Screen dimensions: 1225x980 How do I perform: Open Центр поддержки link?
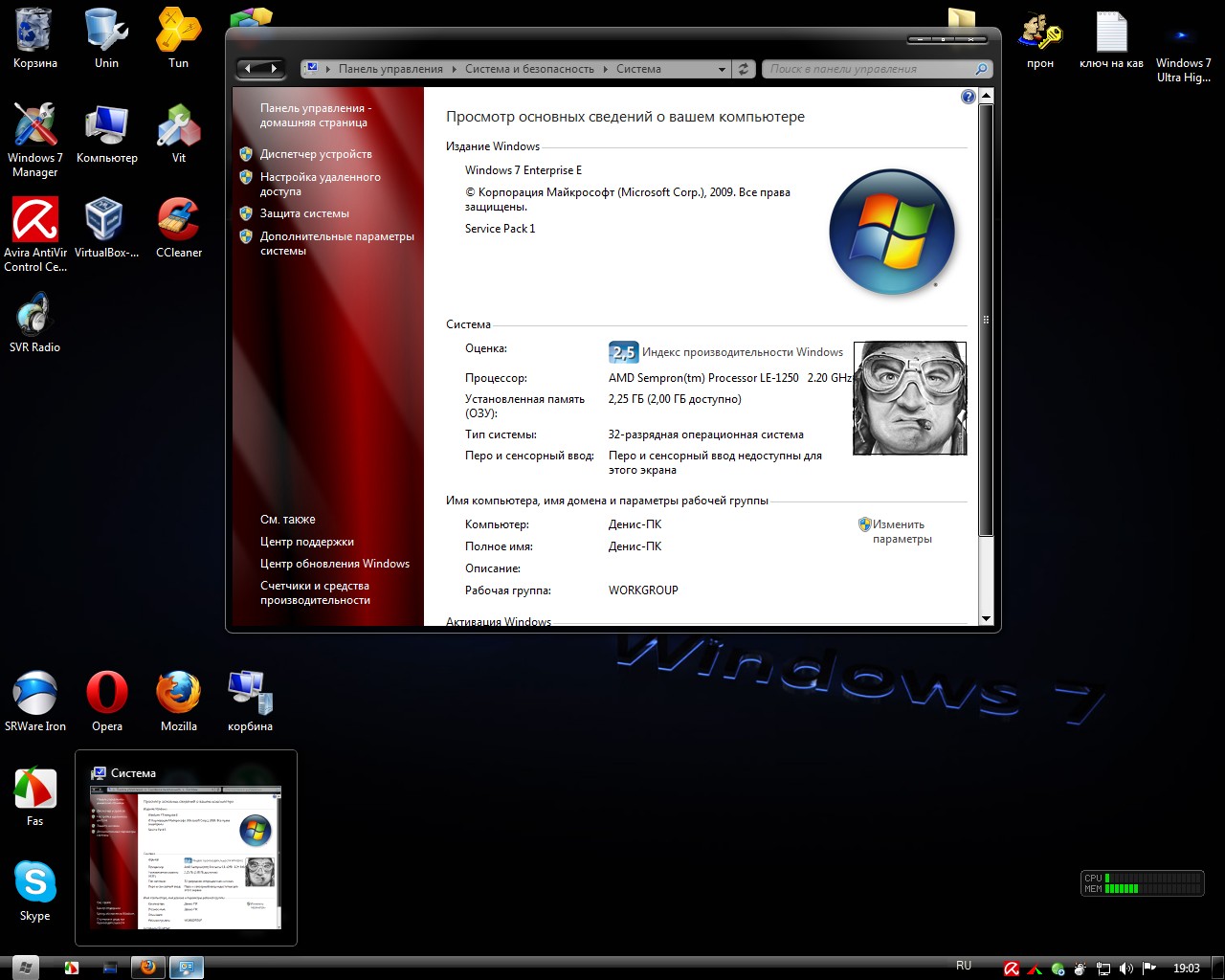click(x=307, y=542)
